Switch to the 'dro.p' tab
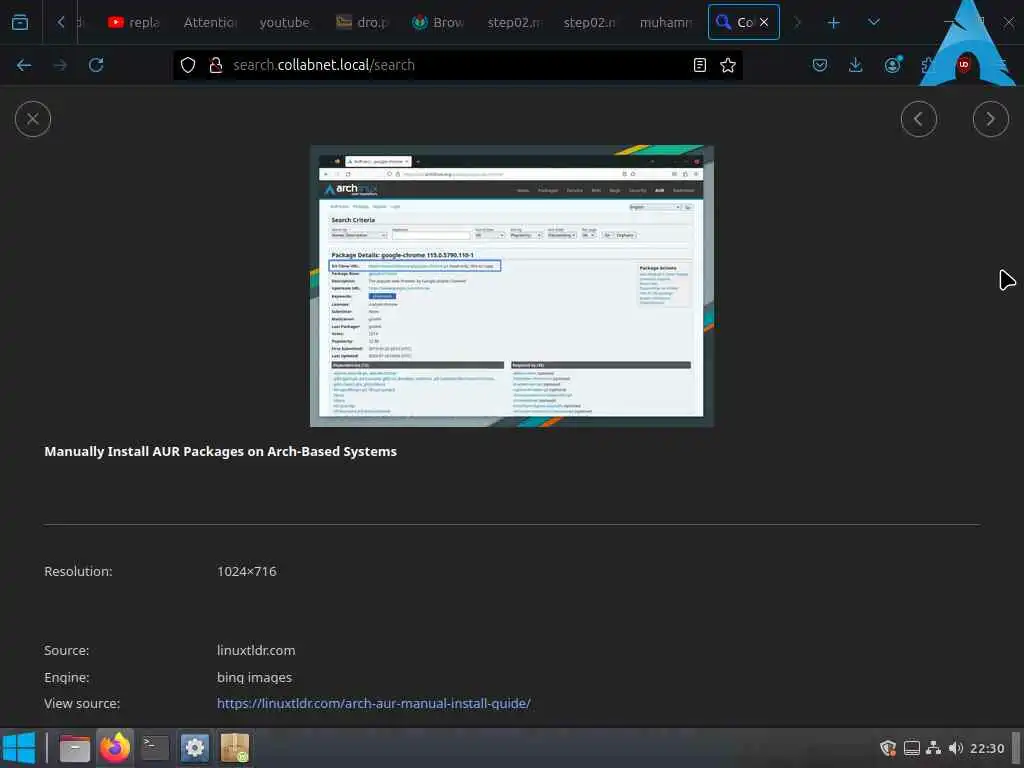Screen dimensions: 1024x768 coord(362,23)
